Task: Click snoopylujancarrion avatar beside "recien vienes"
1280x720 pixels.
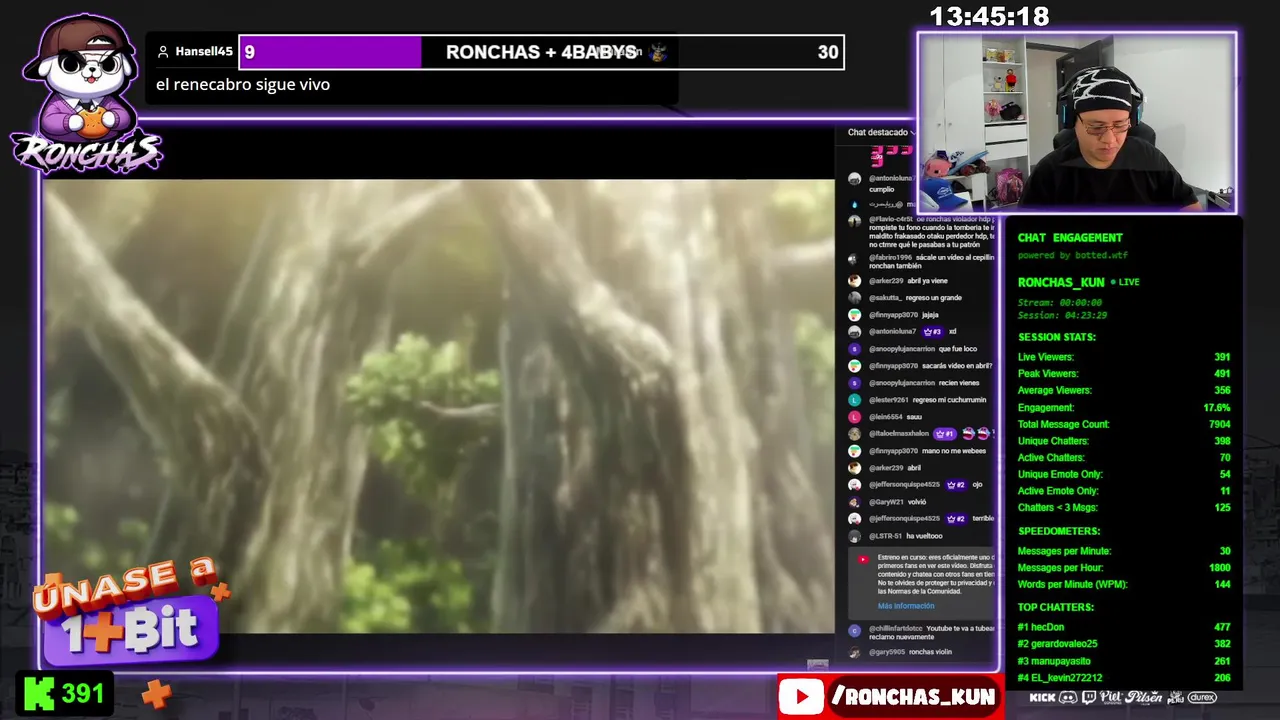Action: tap(854, 383)
